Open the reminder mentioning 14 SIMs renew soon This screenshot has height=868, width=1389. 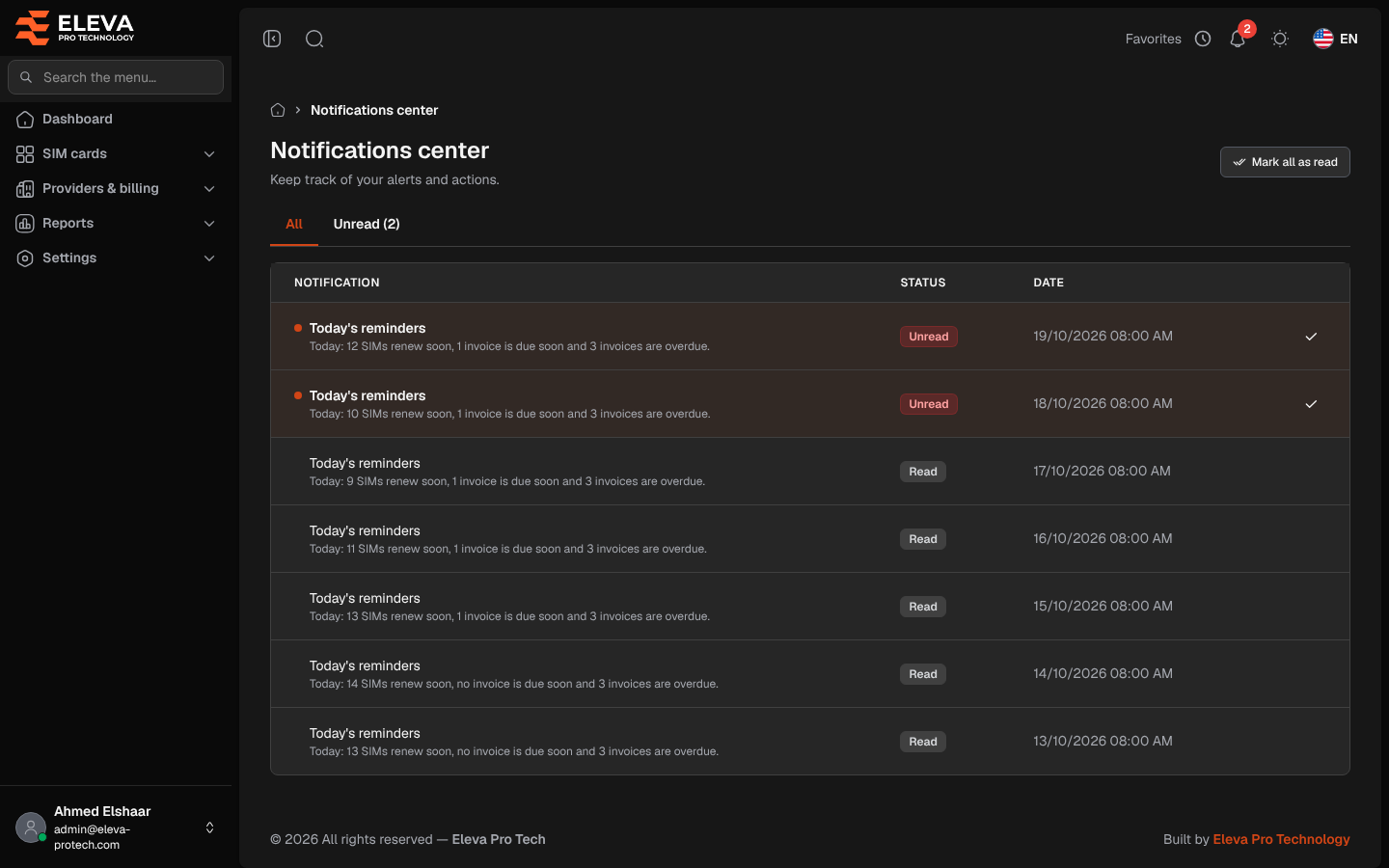click(x=810, y=674)
